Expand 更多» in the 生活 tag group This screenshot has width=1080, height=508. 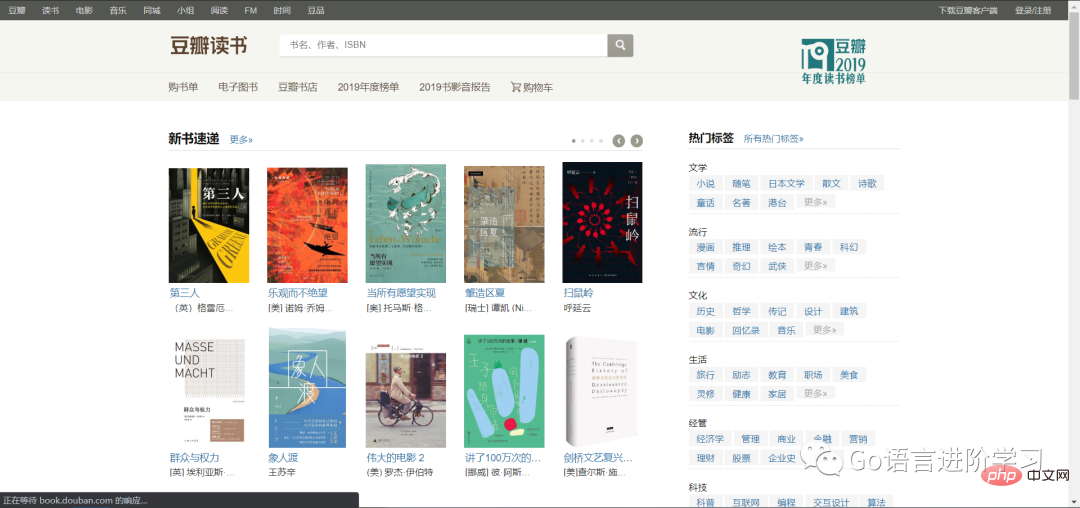pos(815,394)
